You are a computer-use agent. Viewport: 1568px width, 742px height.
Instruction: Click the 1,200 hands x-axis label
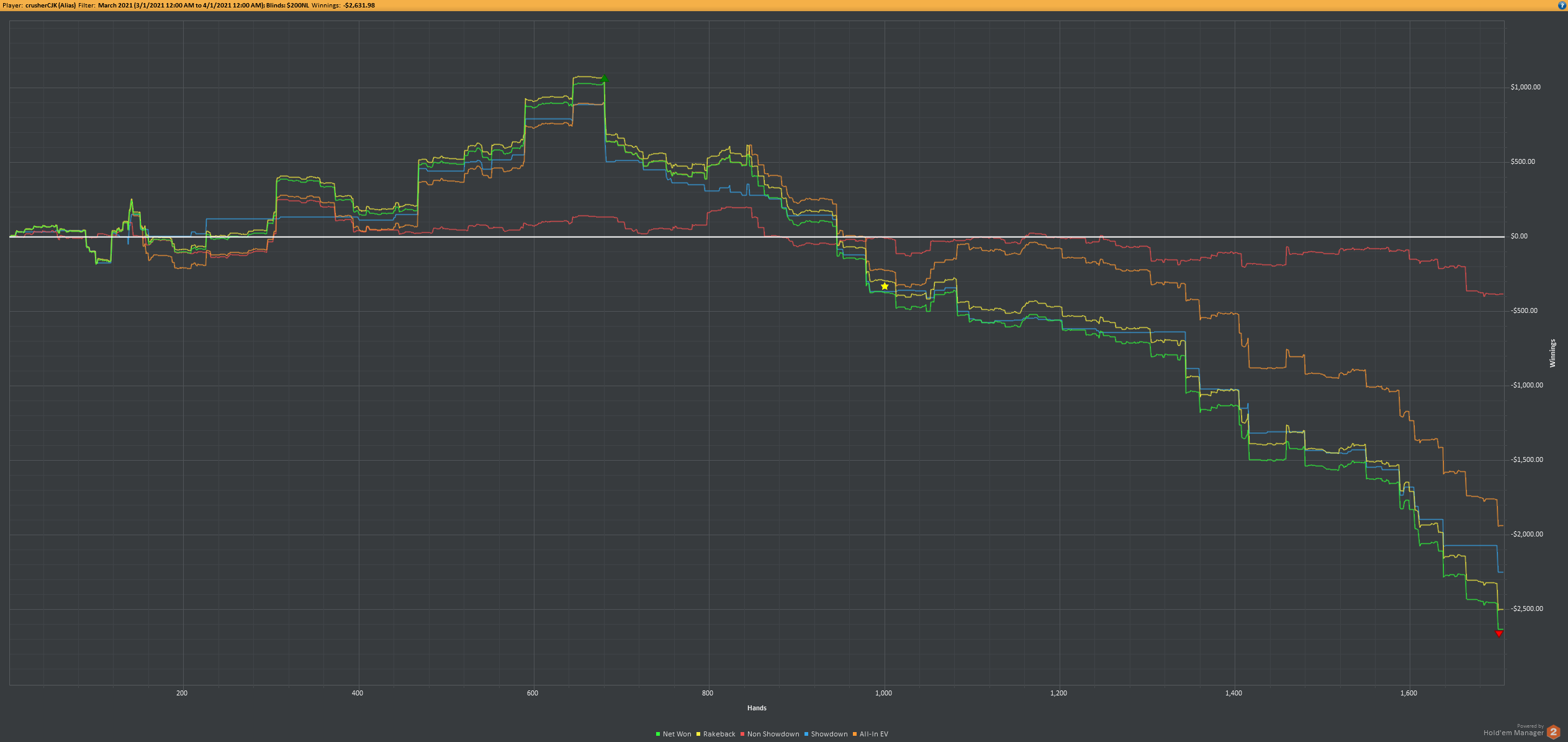pos(1058,693)
